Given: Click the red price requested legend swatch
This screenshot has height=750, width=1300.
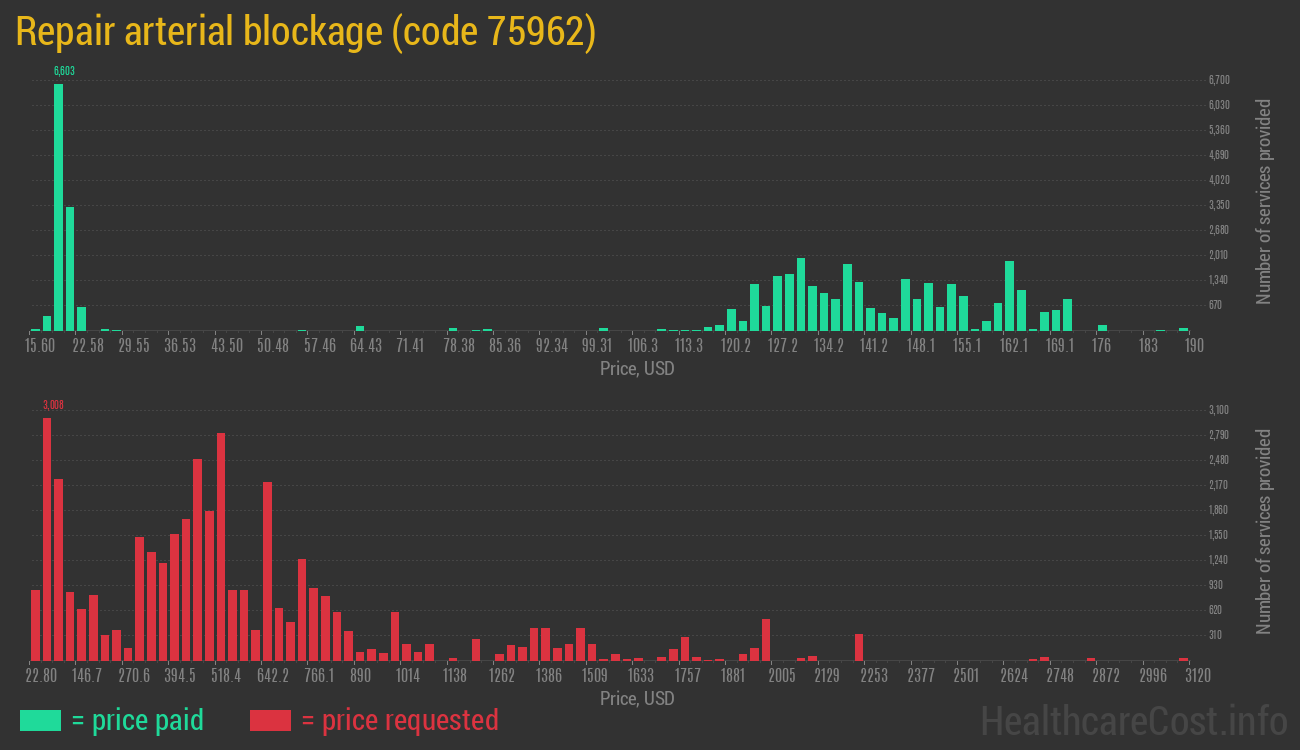Looking at the screenshot, I should pyautogui.click(x=270, y=720).
